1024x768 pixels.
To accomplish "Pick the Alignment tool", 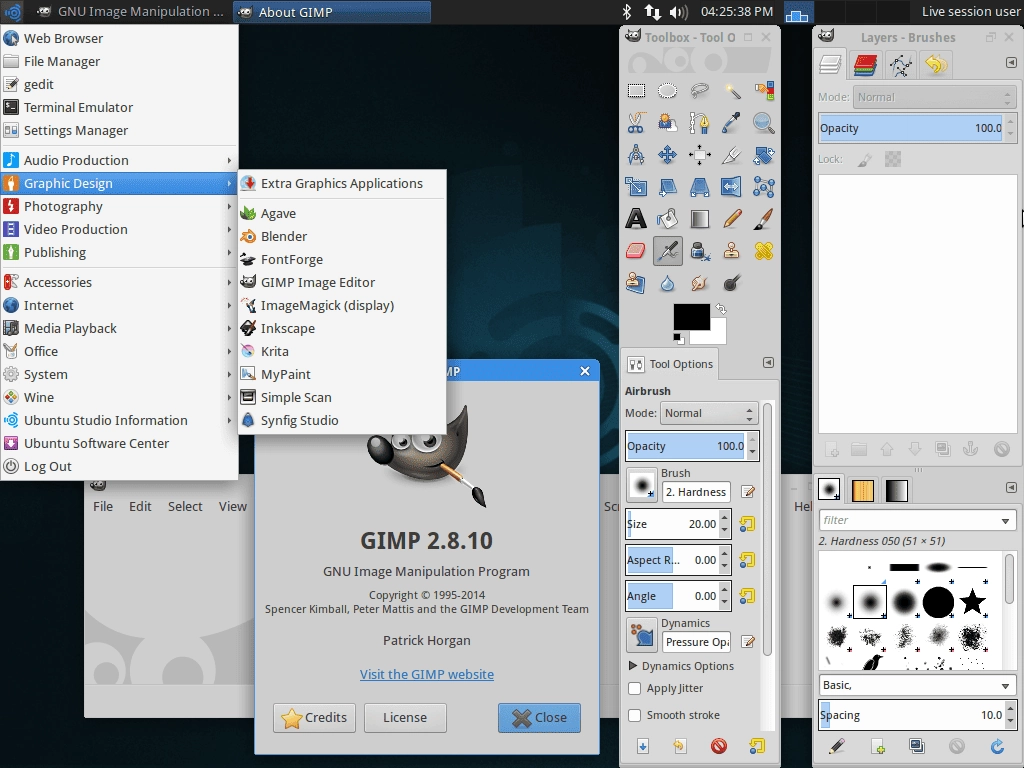I will pyautogui.click(x=699, y=155).
